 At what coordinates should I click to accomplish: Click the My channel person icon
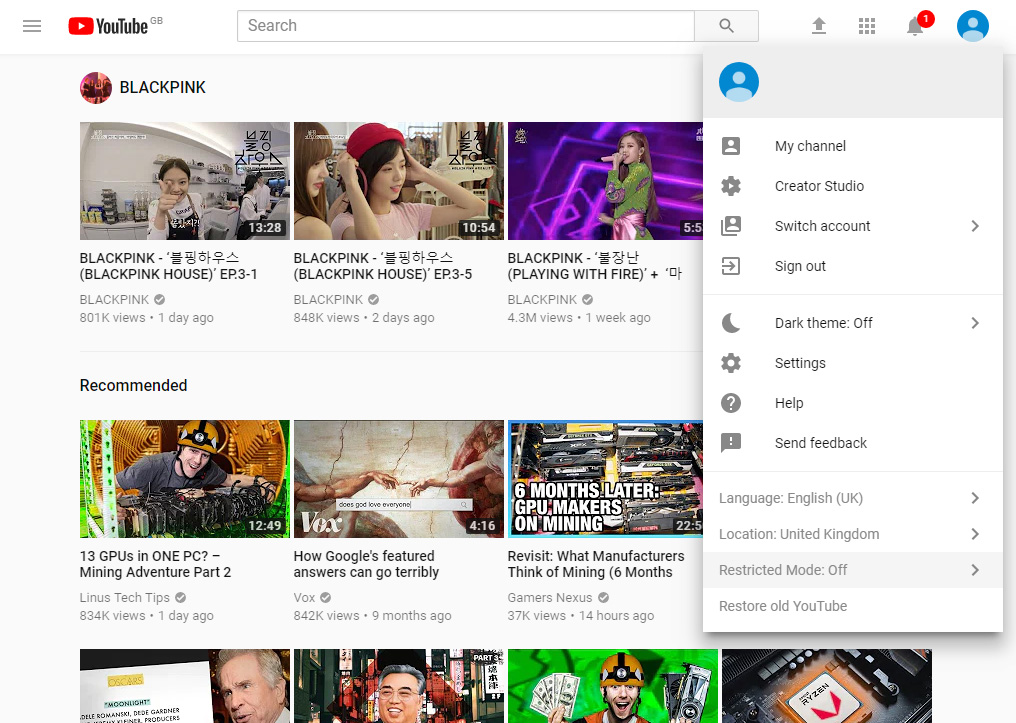pyautogui.click(x=731, y=146)
